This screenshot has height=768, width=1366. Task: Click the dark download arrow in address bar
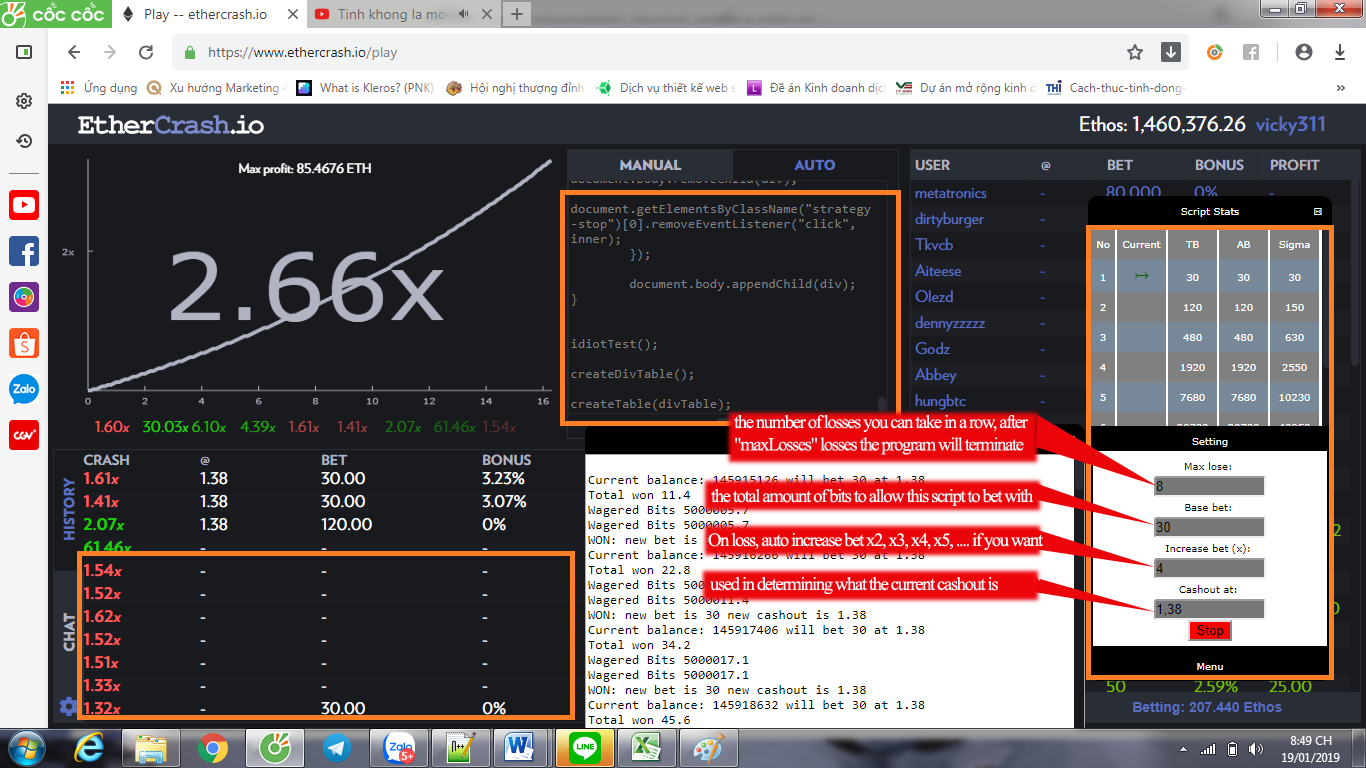[1170, 52]
